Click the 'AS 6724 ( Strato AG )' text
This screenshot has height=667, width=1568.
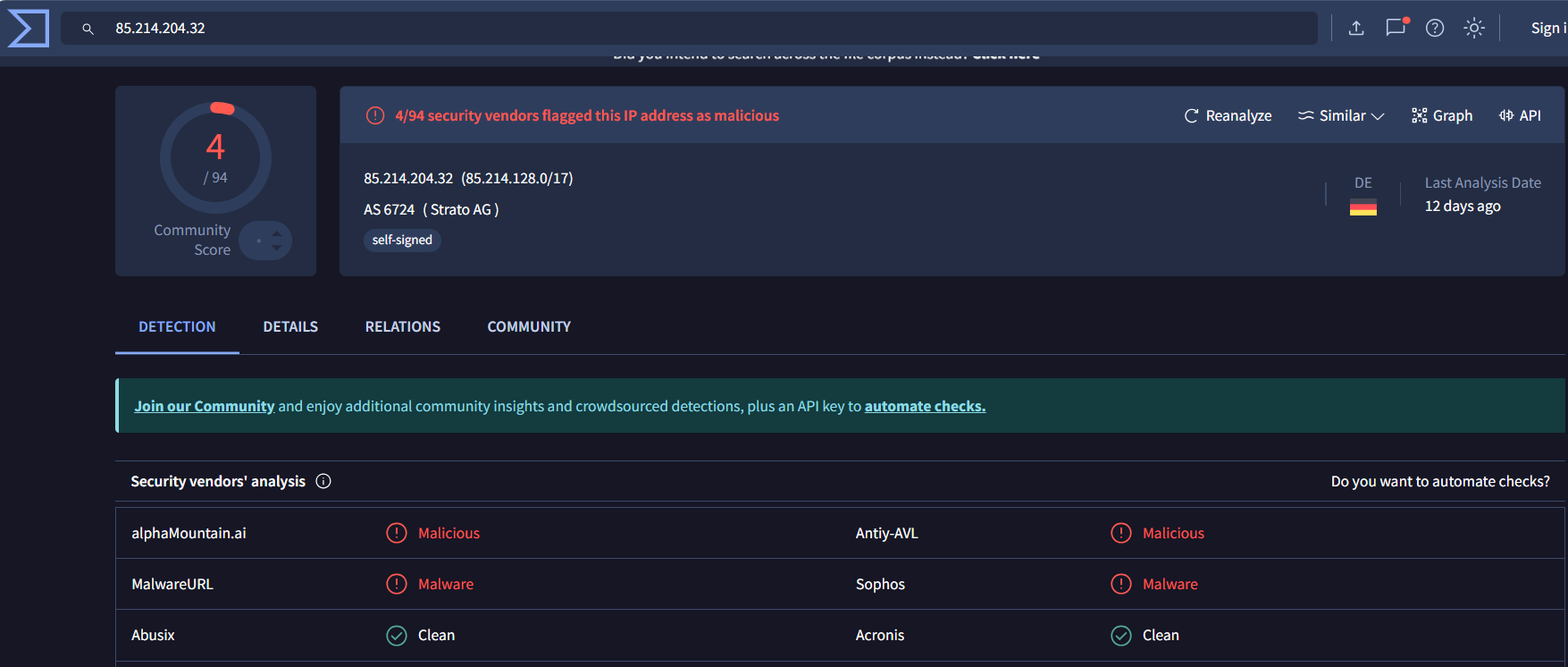[x=431, y=209]
